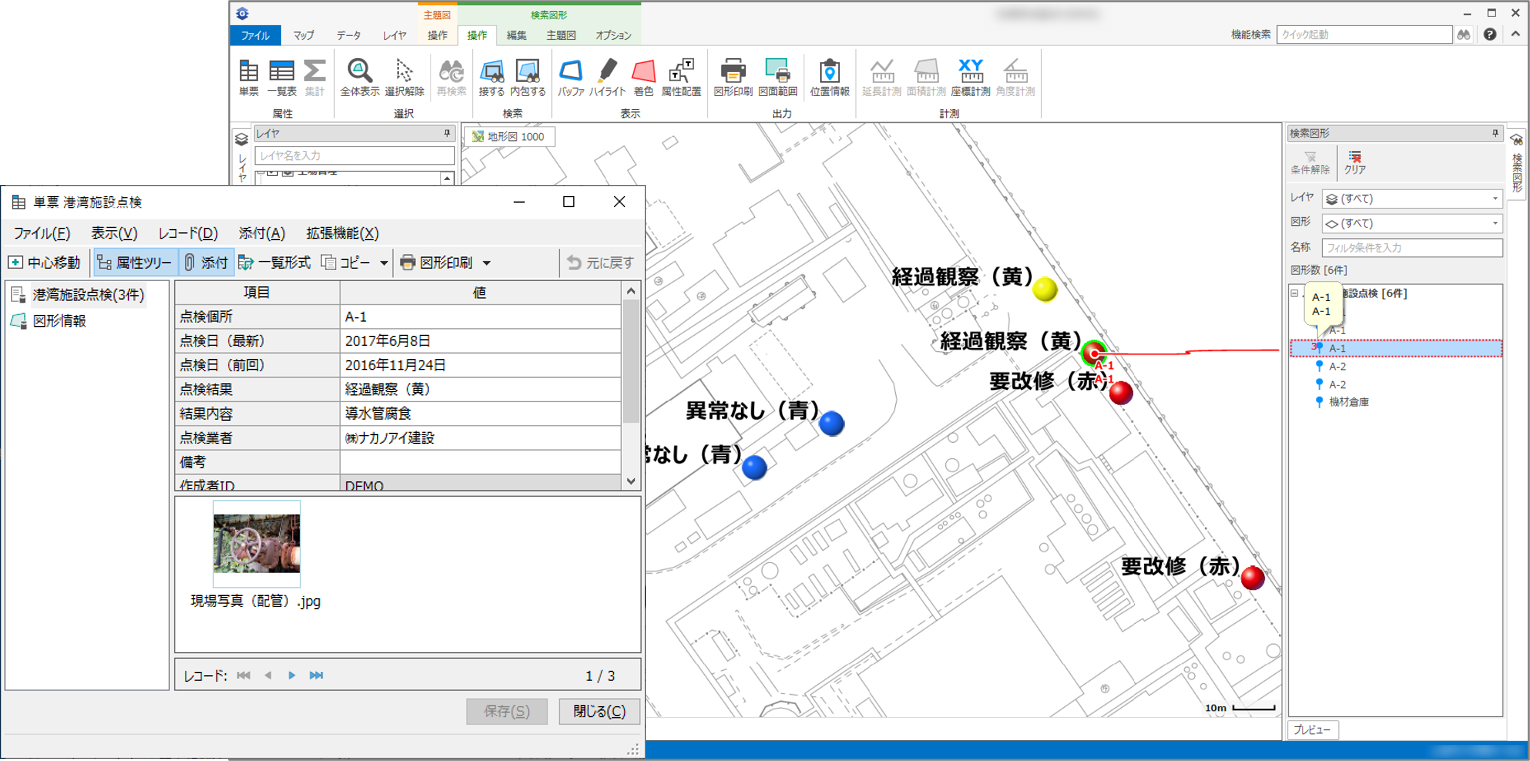Click the red 要改修 marker at bottom right
1530x761 pixels.
(x=1253, y=578)
